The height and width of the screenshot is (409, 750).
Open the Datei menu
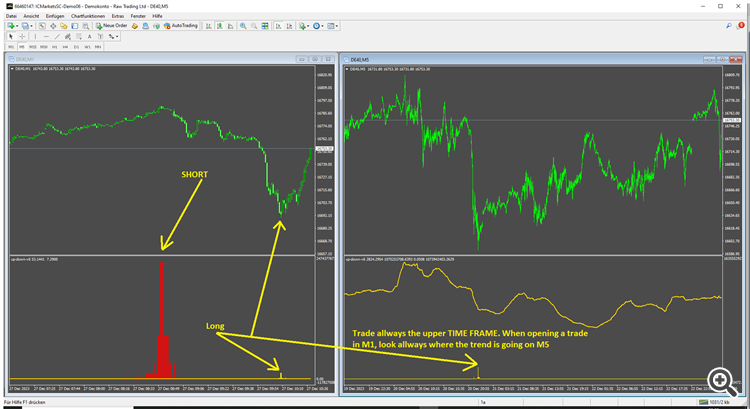(x=11, y=16)
